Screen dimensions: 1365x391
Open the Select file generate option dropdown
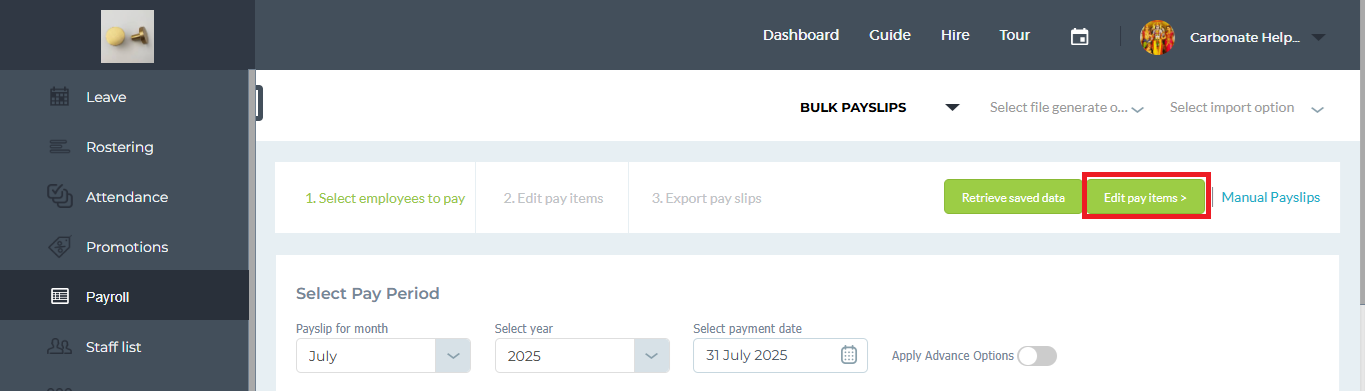click(x=1067, y=108)
